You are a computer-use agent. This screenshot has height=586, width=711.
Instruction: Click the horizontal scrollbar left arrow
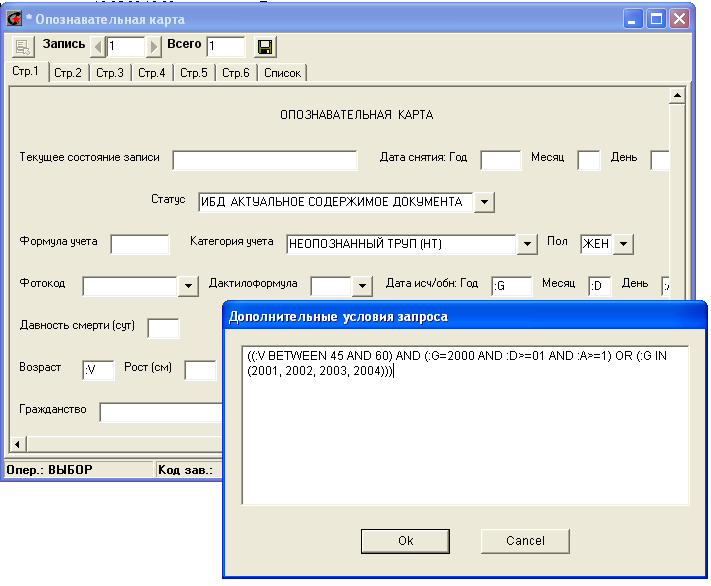pos(18,444)
